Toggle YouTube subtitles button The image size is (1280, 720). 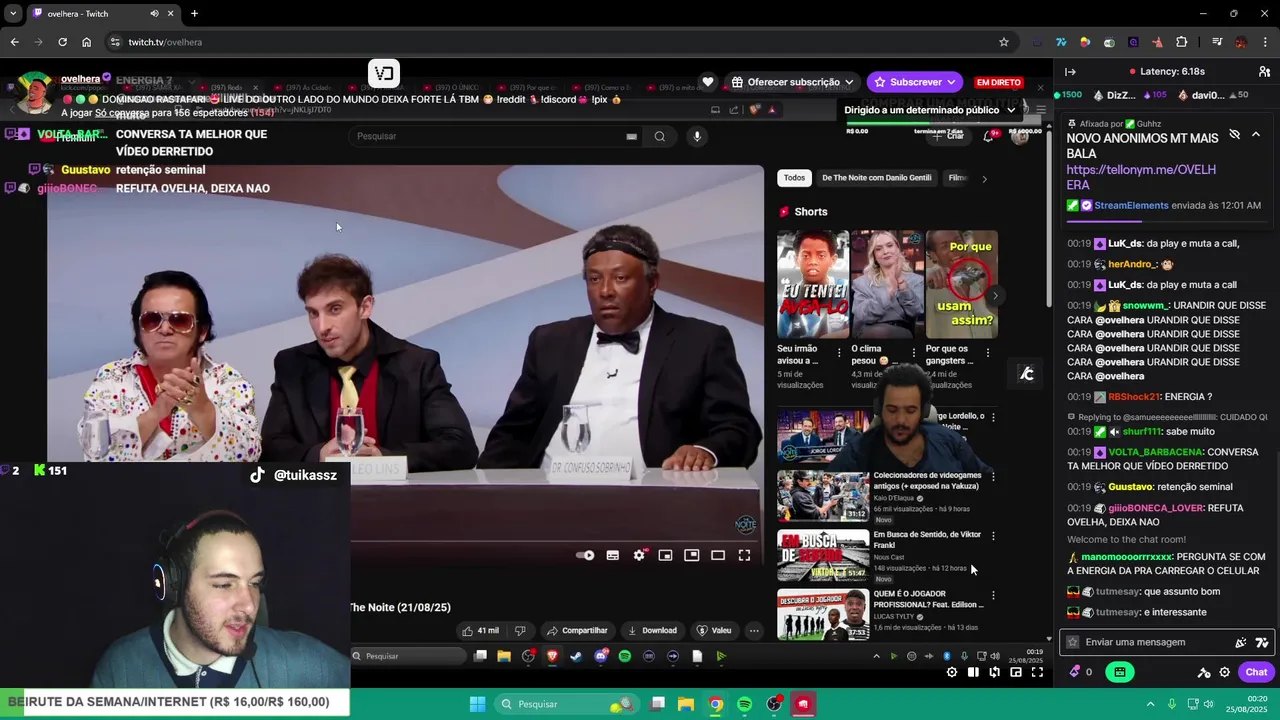pyautogui.click(x=613, y=555)
